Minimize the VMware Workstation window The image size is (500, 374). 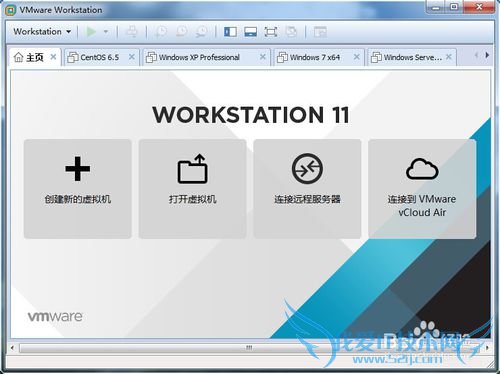click(x=435, y=7)
